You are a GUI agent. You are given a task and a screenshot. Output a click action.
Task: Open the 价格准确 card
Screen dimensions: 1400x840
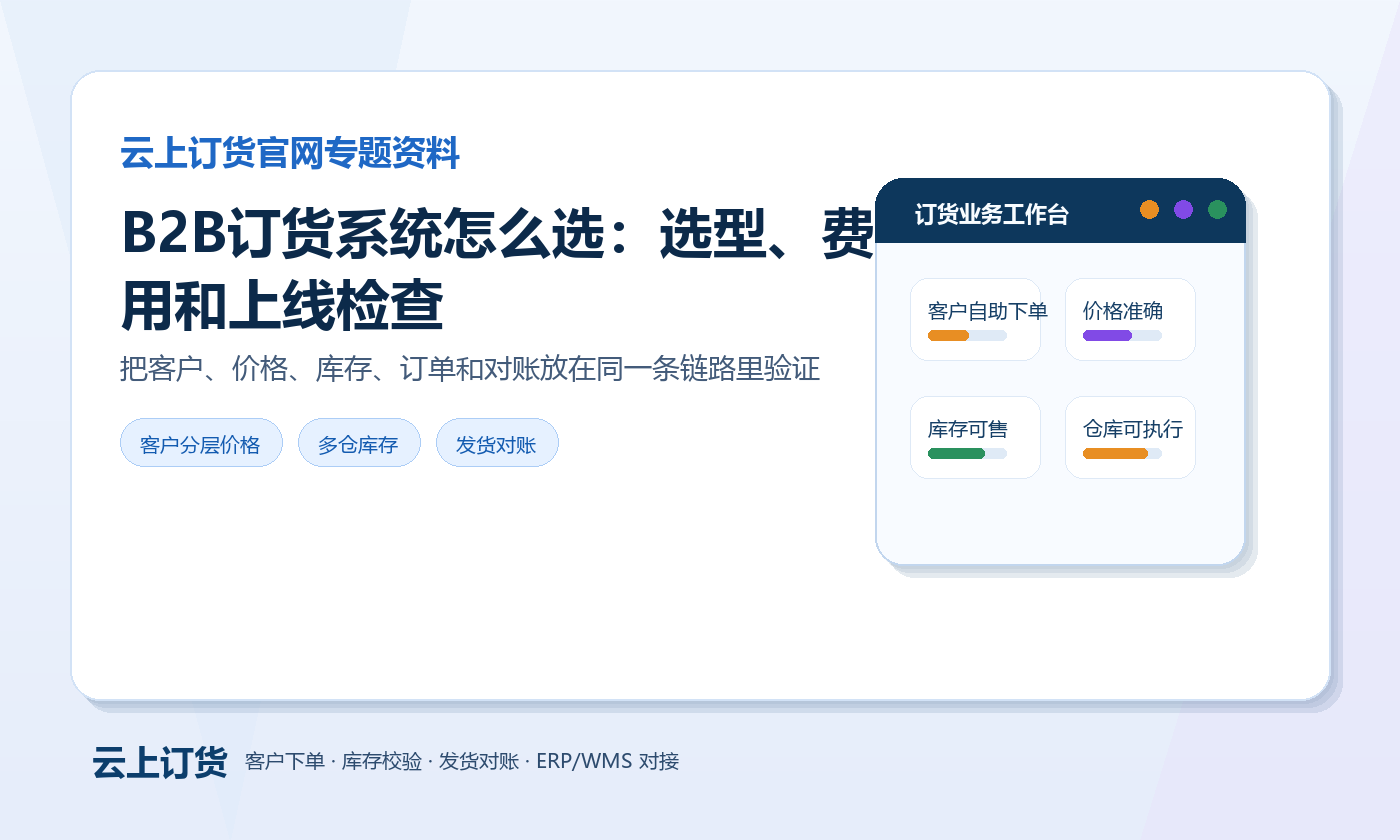[1130, 319]
